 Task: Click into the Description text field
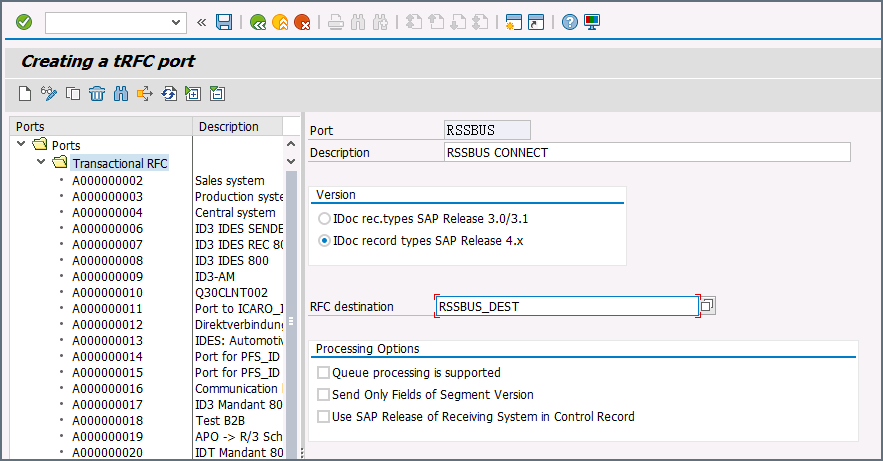pyautogui.click(x=646, y=153)
